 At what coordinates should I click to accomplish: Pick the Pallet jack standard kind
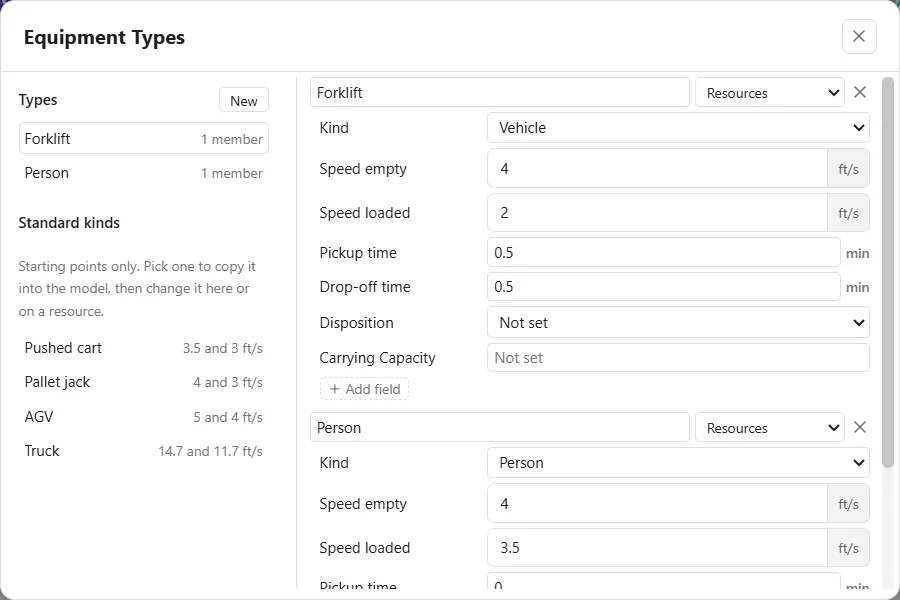pos(143,382)
